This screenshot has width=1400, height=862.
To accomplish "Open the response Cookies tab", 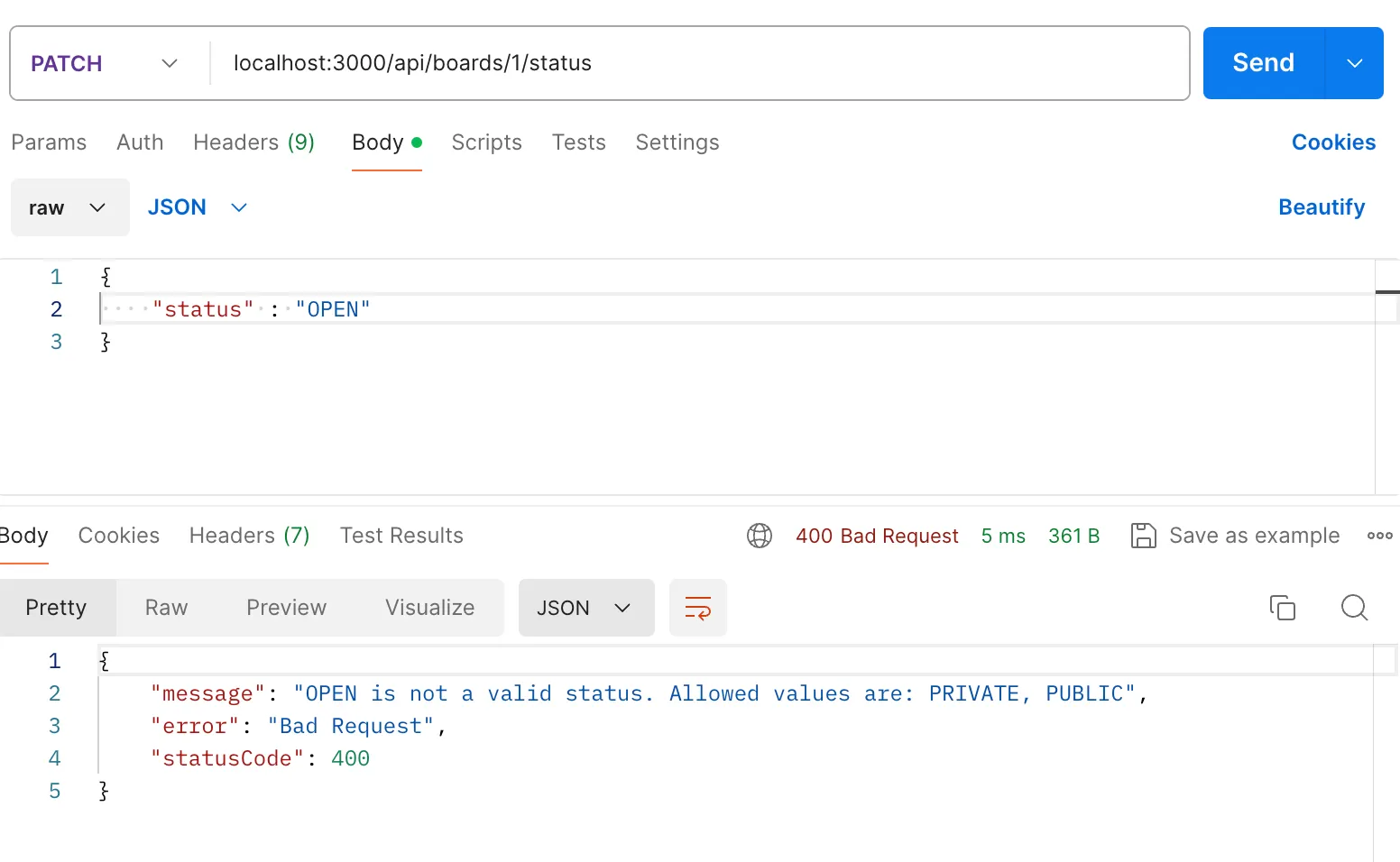I will [119, 536].
